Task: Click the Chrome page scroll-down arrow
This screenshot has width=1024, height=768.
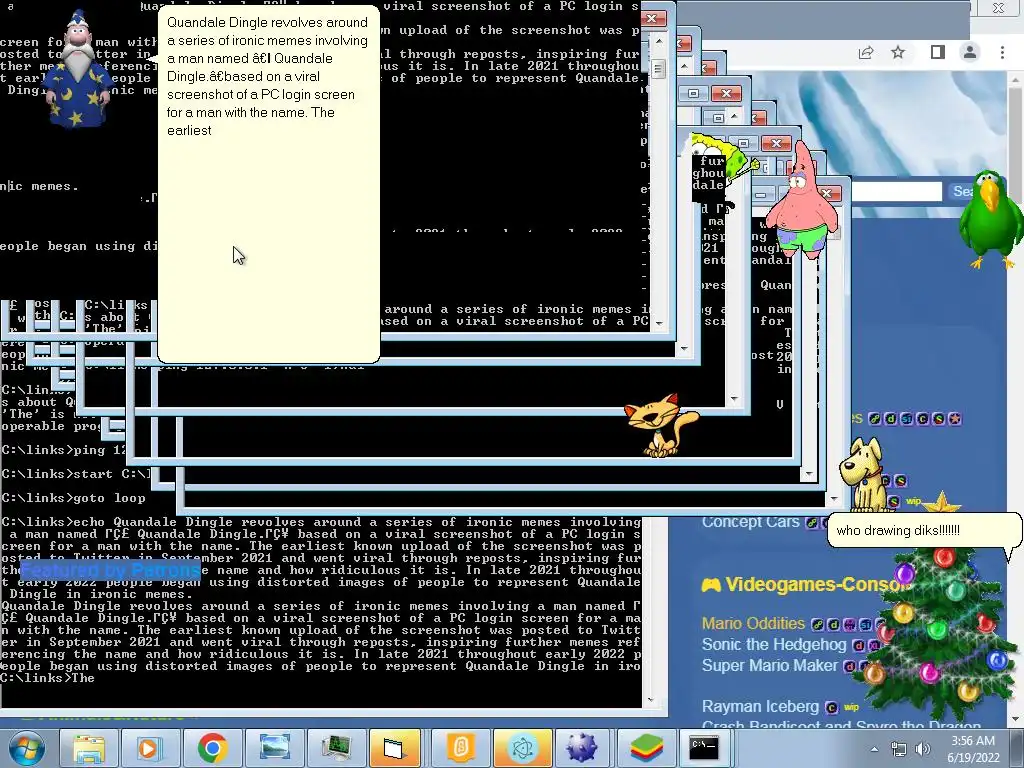Action: [x=1015, y=719]
